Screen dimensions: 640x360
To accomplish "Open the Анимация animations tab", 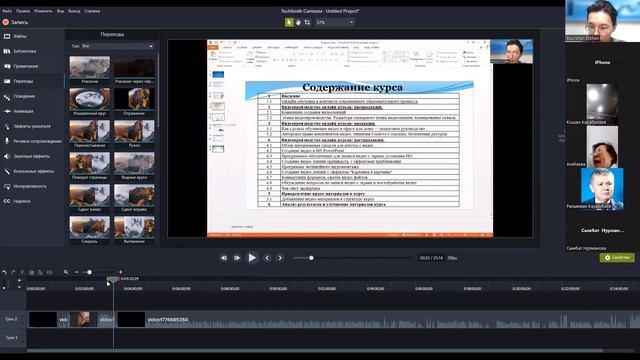I will [32, 111].
